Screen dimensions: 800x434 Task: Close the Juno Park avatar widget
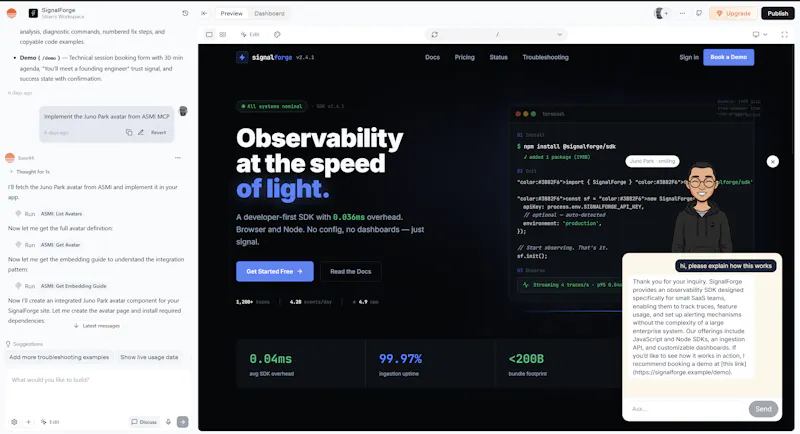coord(772,162)
